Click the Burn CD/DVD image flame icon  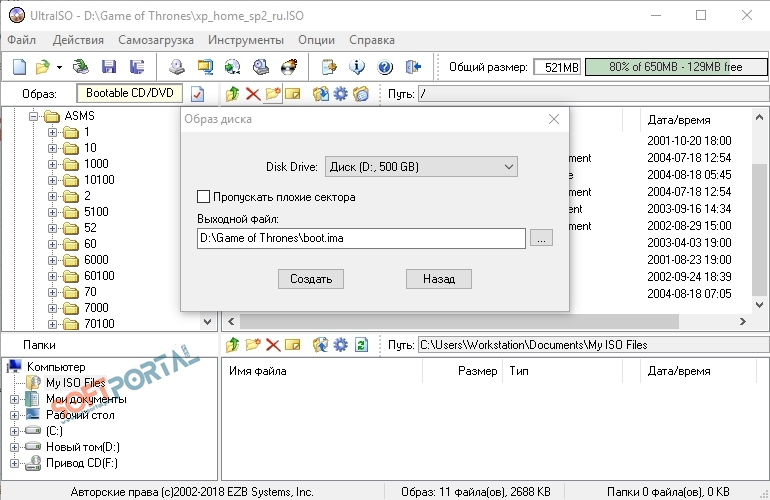(x=289, y=66)
